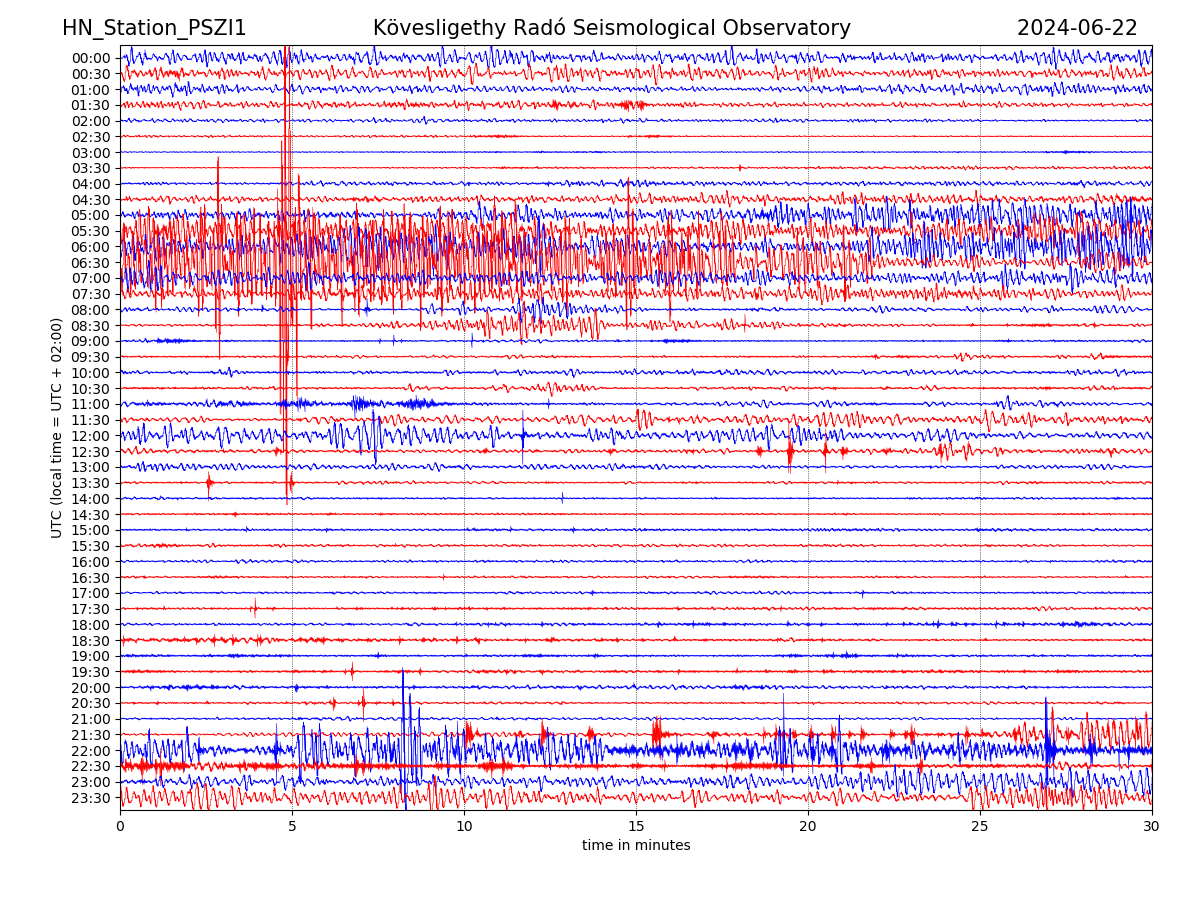The height and width of the screenshot is (900, 1200).
Task: Select the 12:30 trace time label
Action: (x=90, y=452)
